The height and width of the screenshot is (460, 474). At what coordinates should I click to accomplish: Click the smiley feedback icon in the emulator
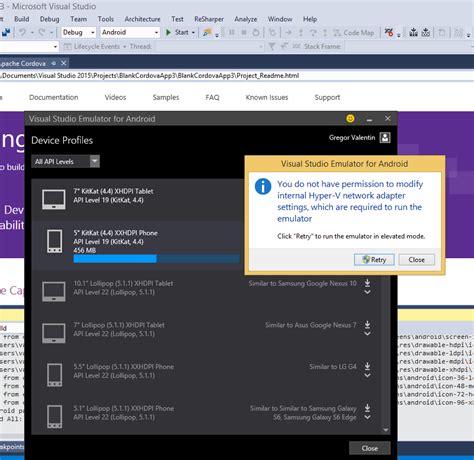(x=350, y=119)
